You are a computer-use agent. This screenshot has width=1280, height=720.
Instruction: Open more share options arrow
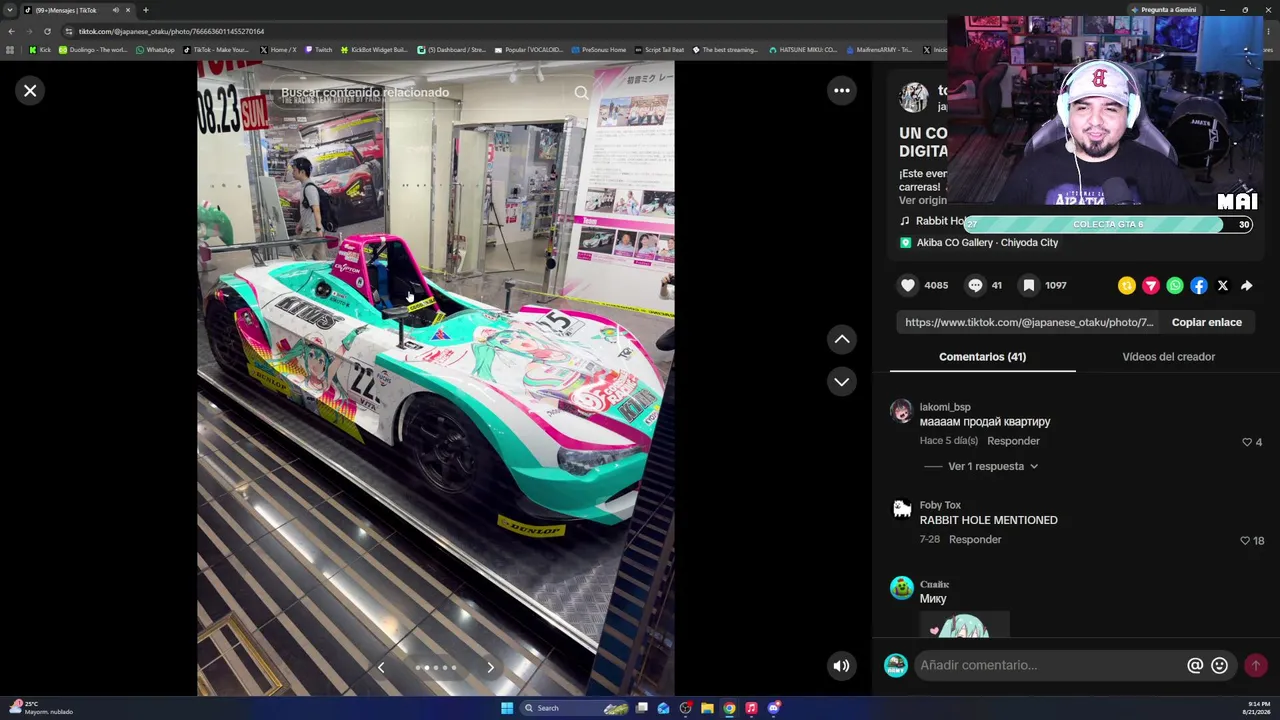(x=1247, y=286)
